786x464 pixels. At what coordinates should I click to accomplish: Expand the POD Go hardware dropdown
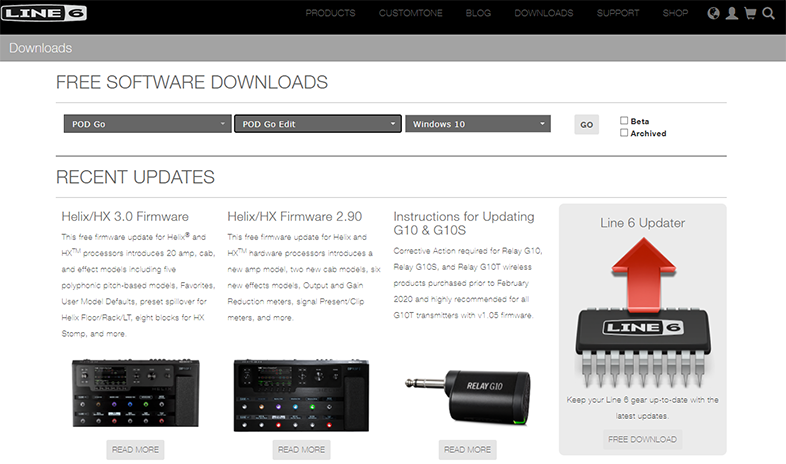click(x=147, y=124)
